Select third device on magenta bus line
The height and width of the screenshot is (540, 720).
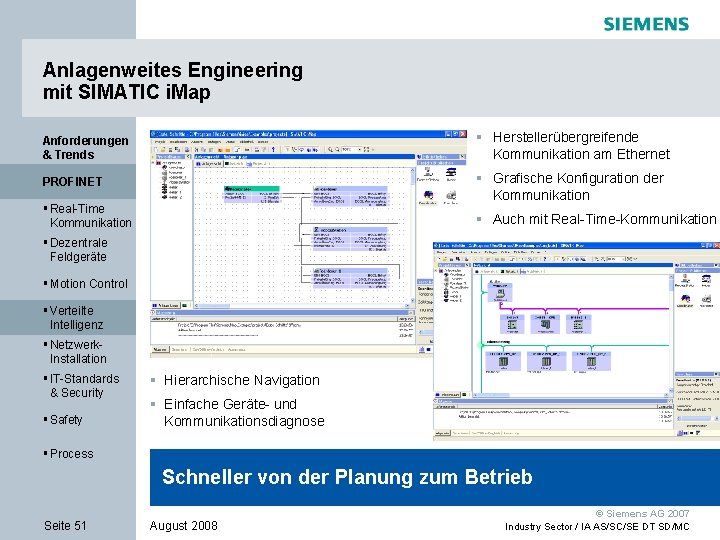pos(578,324)
